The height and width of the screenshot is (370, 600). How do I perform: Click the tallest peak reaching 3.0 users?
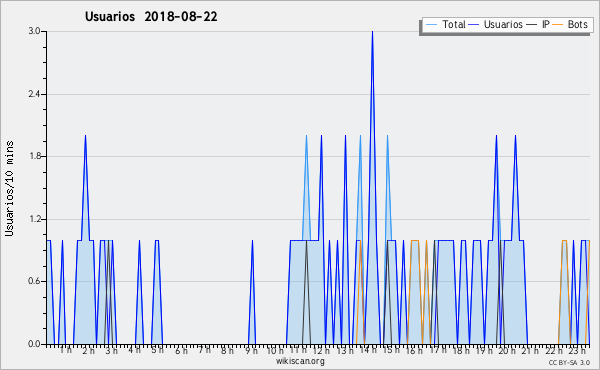point(372,32)
